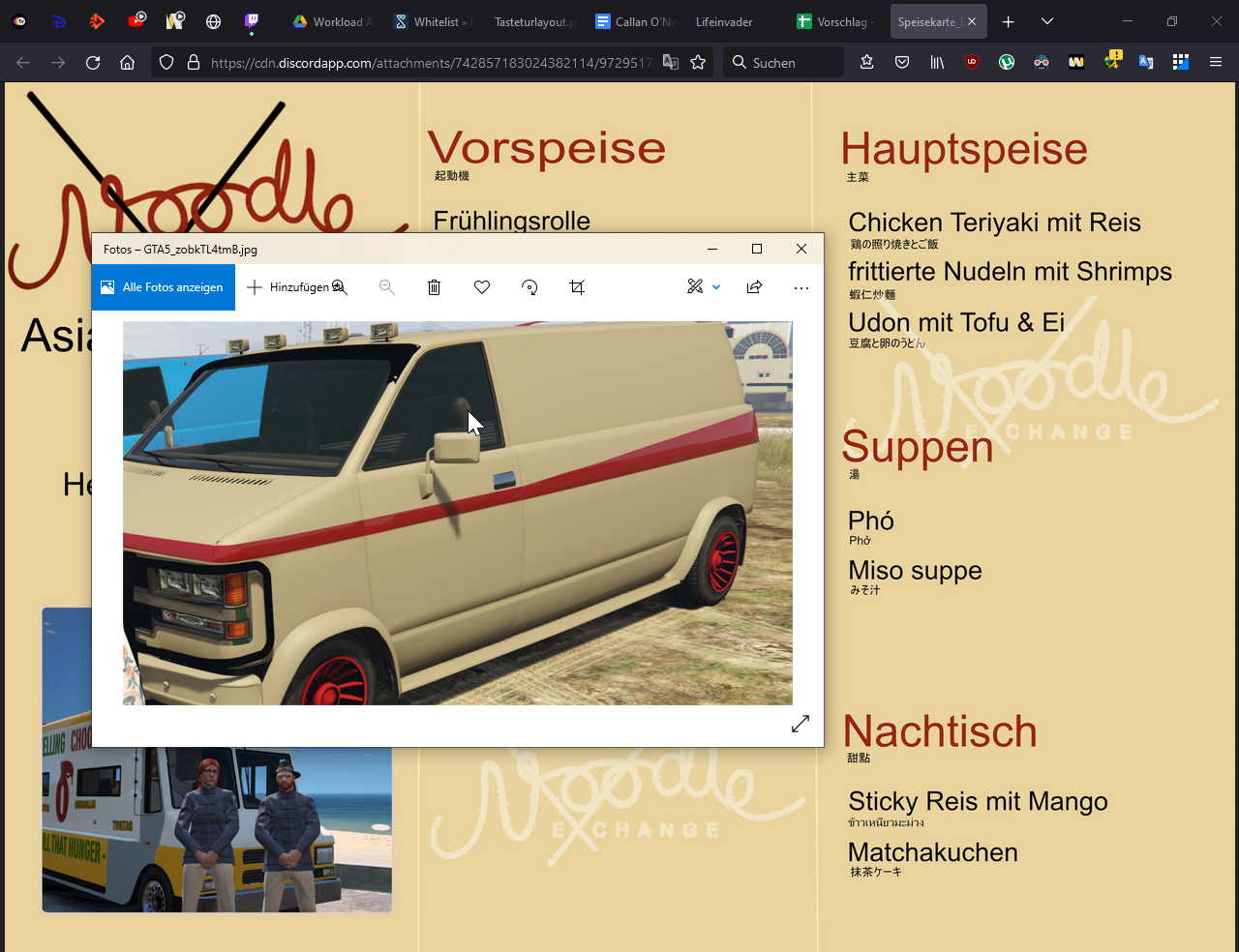Open the edit and create pencil icon
Screen dimensions: 1239x952
[695, 287]
